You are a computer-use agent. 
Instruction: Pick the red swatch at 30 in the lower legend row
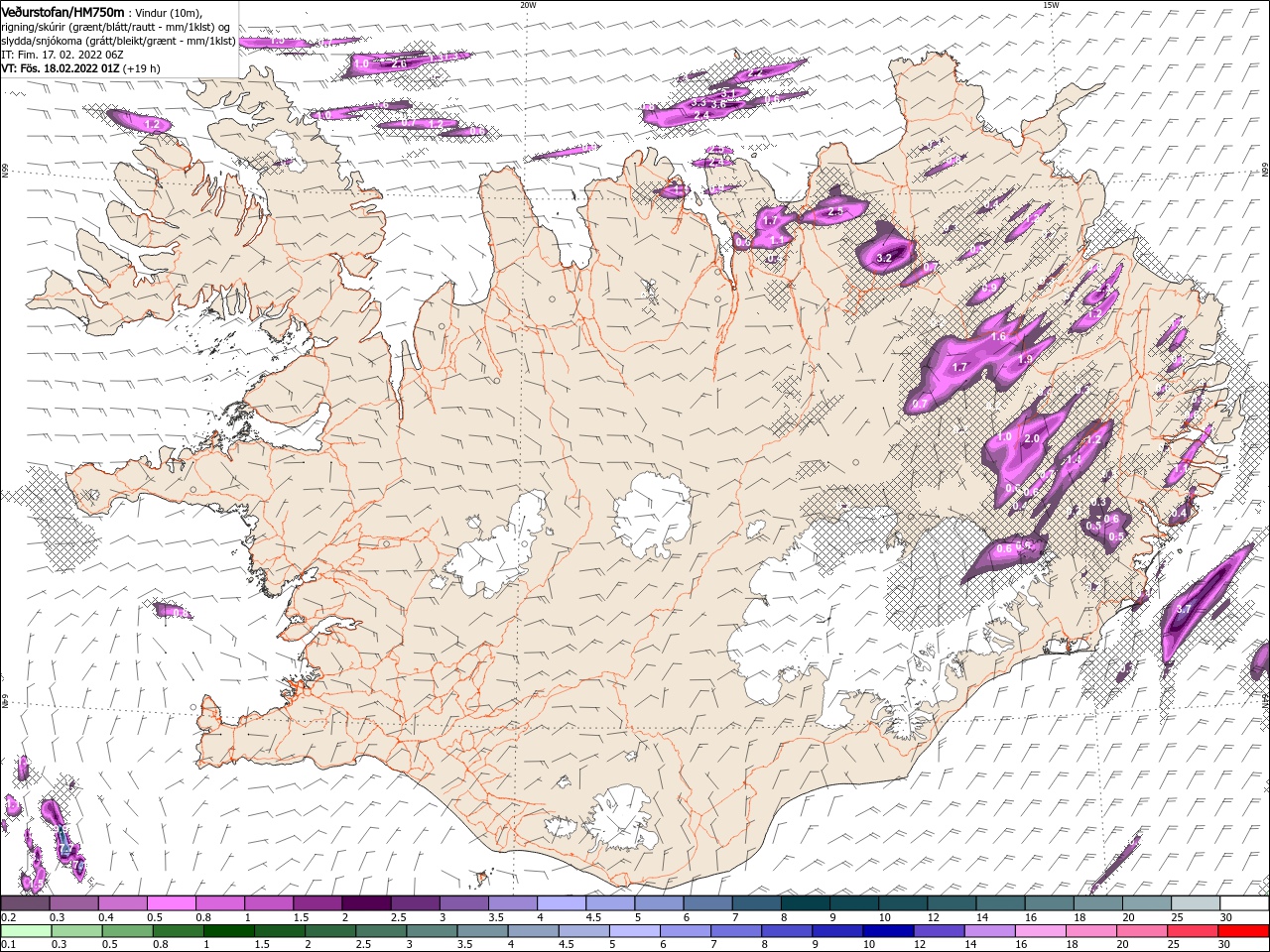pyautogui.click(x=1244, y=931)
